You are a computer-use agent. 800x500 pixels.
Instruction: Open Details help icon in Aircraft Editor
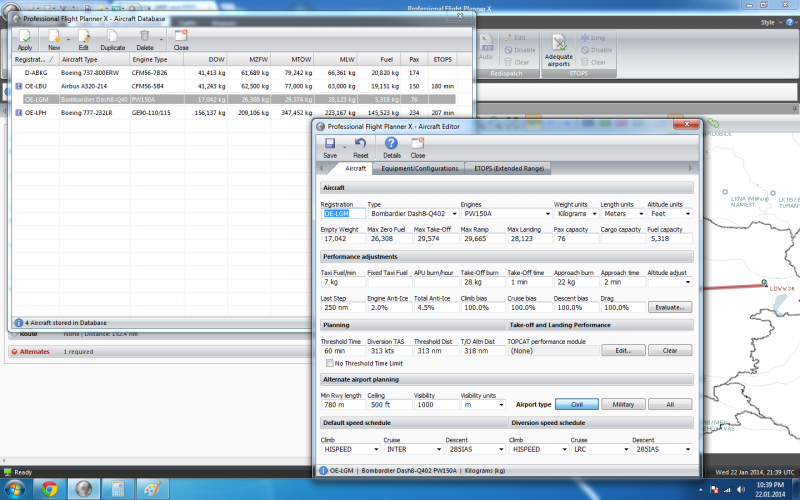(391, 144)
